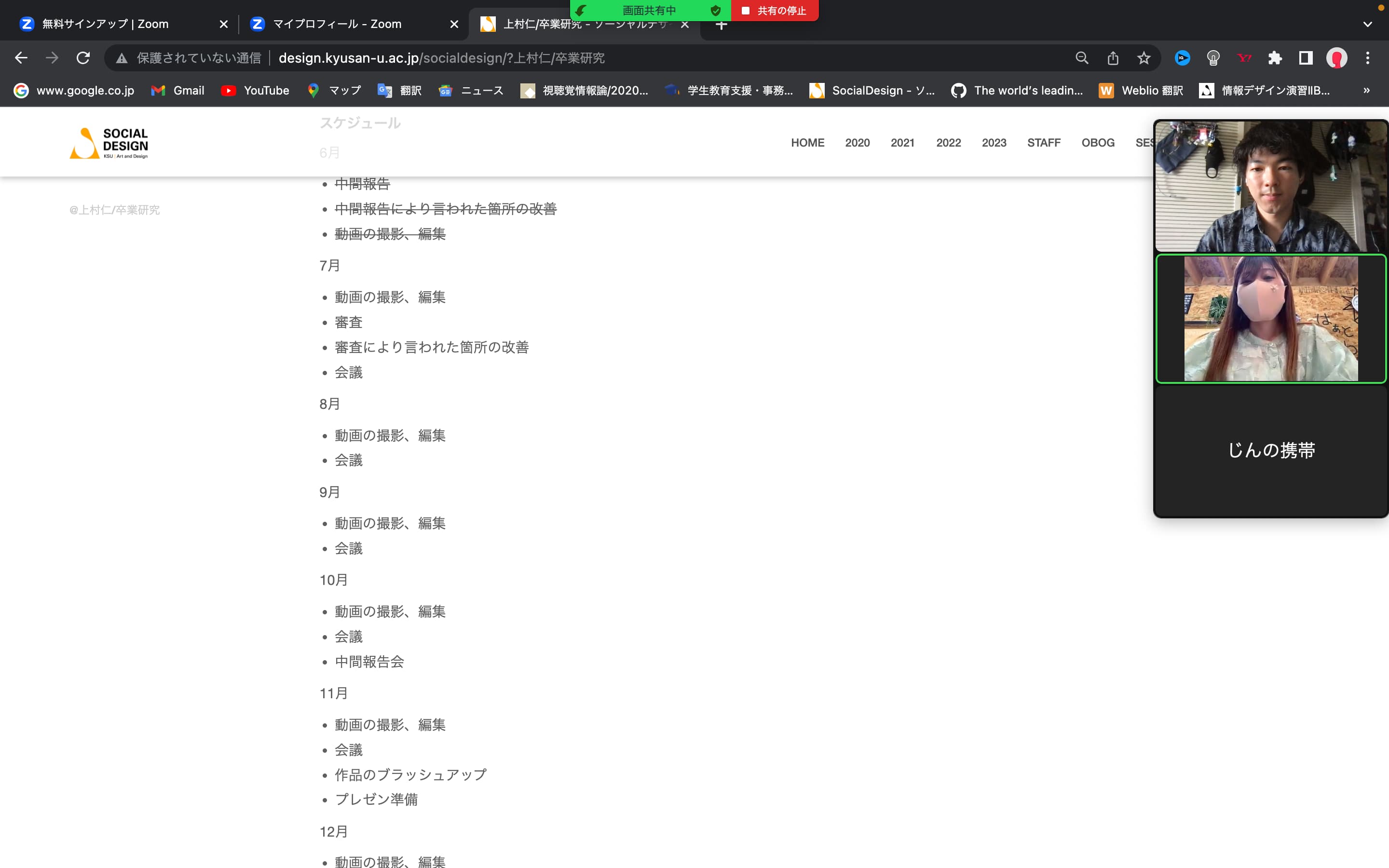Reload the current page
Viewport: 1389px width, 868px height.
[83, 58]
